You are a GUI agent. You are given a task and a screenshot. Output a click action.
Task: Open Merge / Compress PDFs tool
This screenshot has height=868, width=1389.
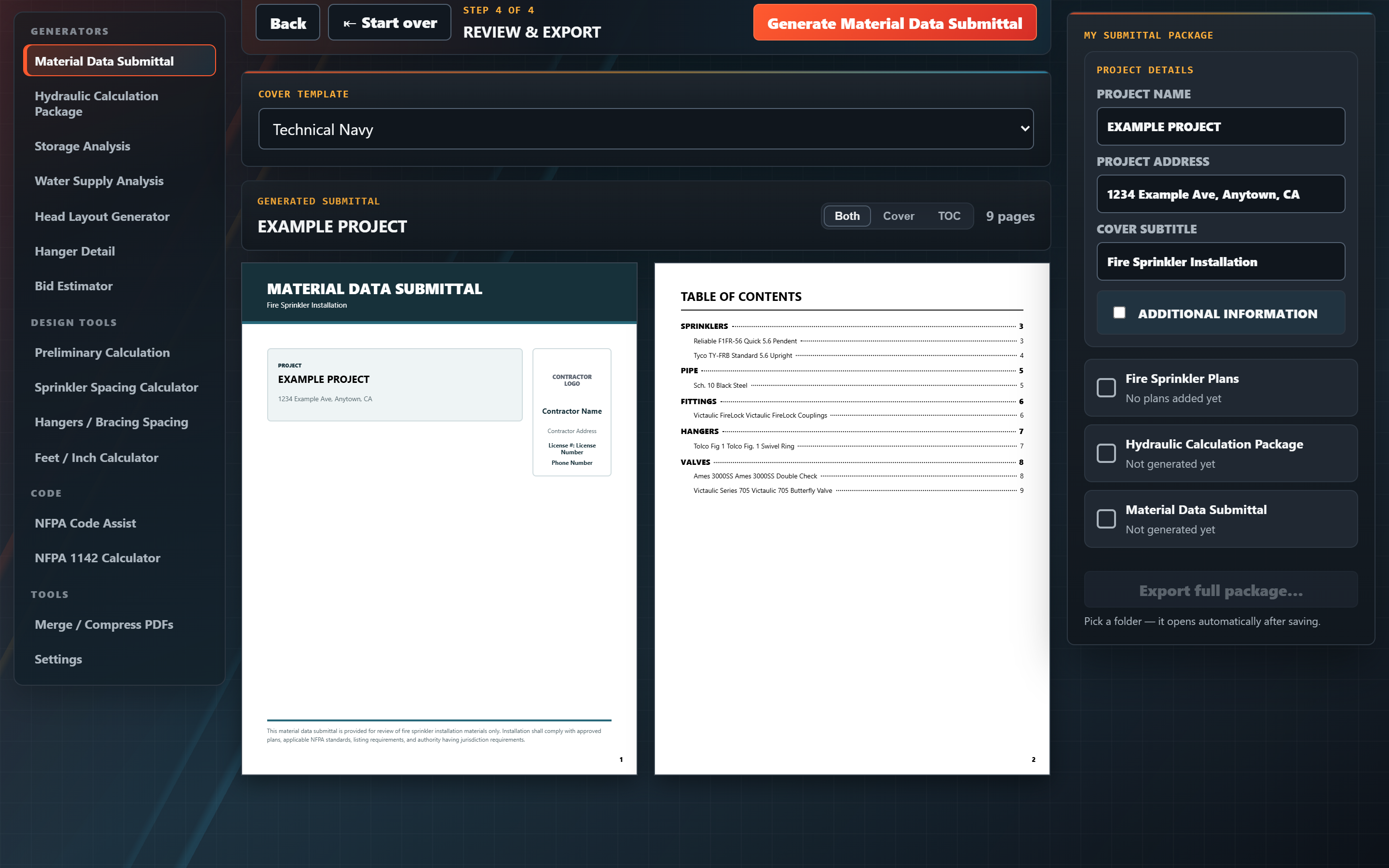coord(120,624)
